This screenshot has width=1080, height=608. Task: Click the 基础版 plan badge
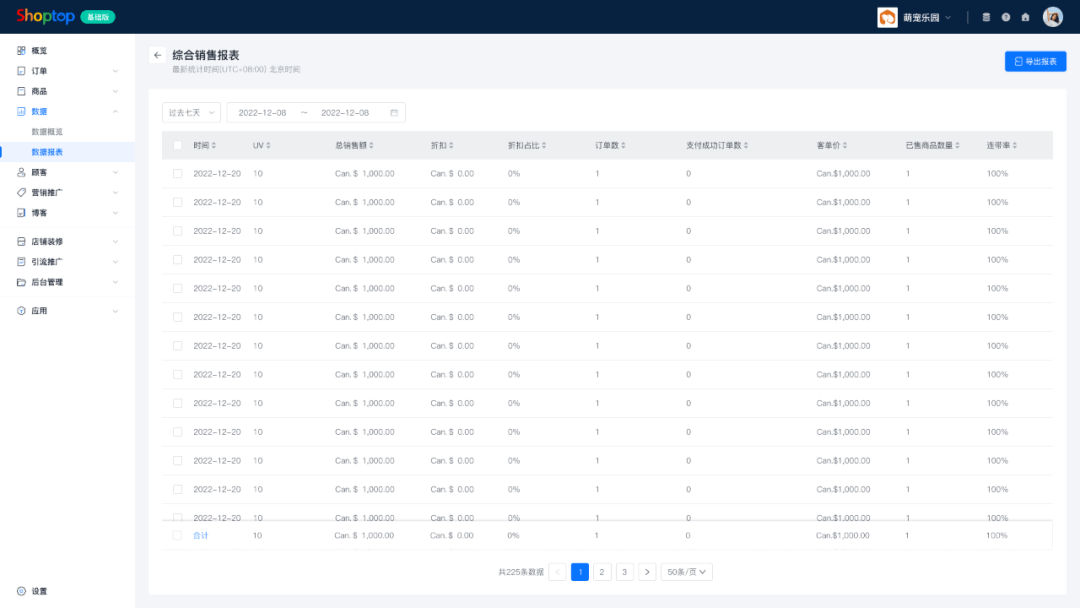click(98, 17)
